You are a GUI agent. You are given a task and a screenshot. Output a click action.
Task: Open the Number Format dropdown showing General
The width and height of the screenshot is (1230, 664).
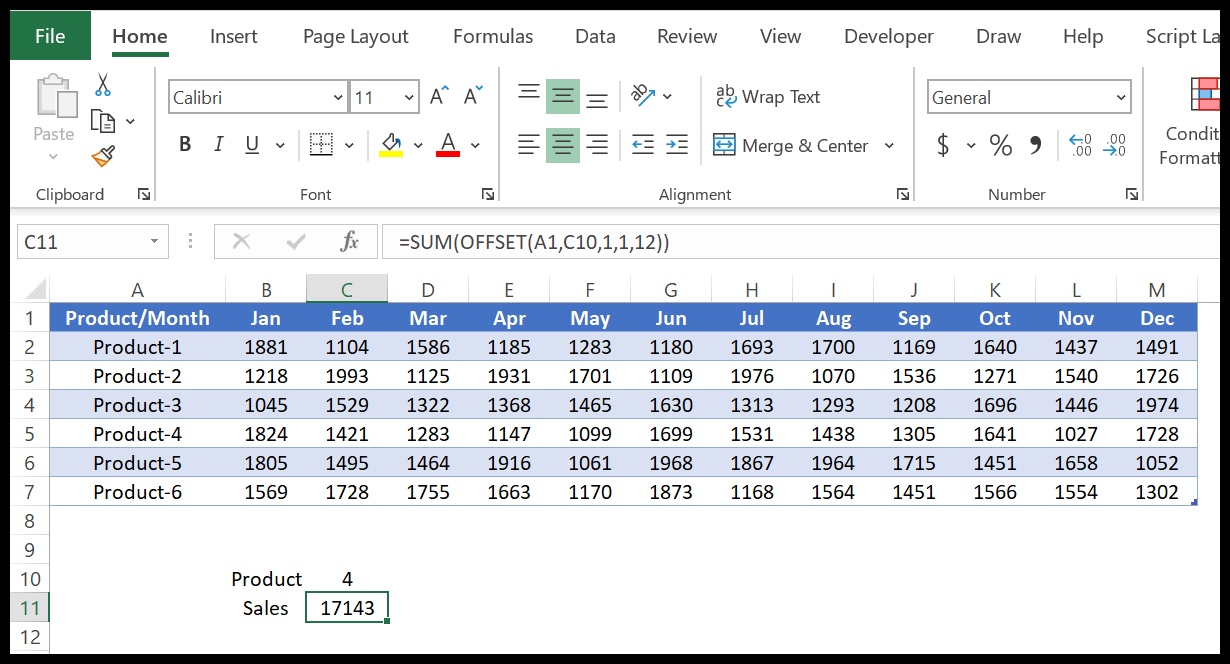click(1028, 96)
